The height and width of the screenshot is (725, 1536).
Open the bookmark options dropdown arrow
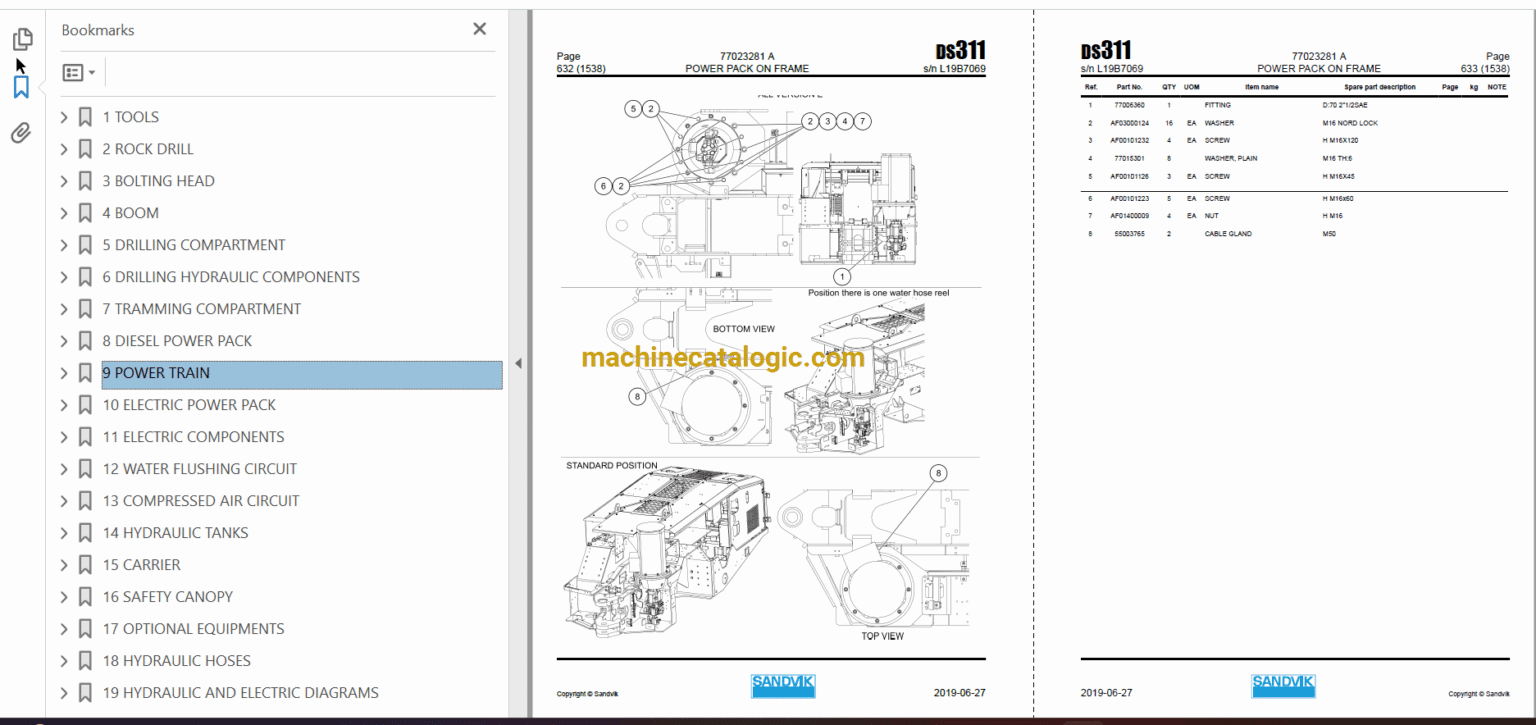[x=92, y=72]
